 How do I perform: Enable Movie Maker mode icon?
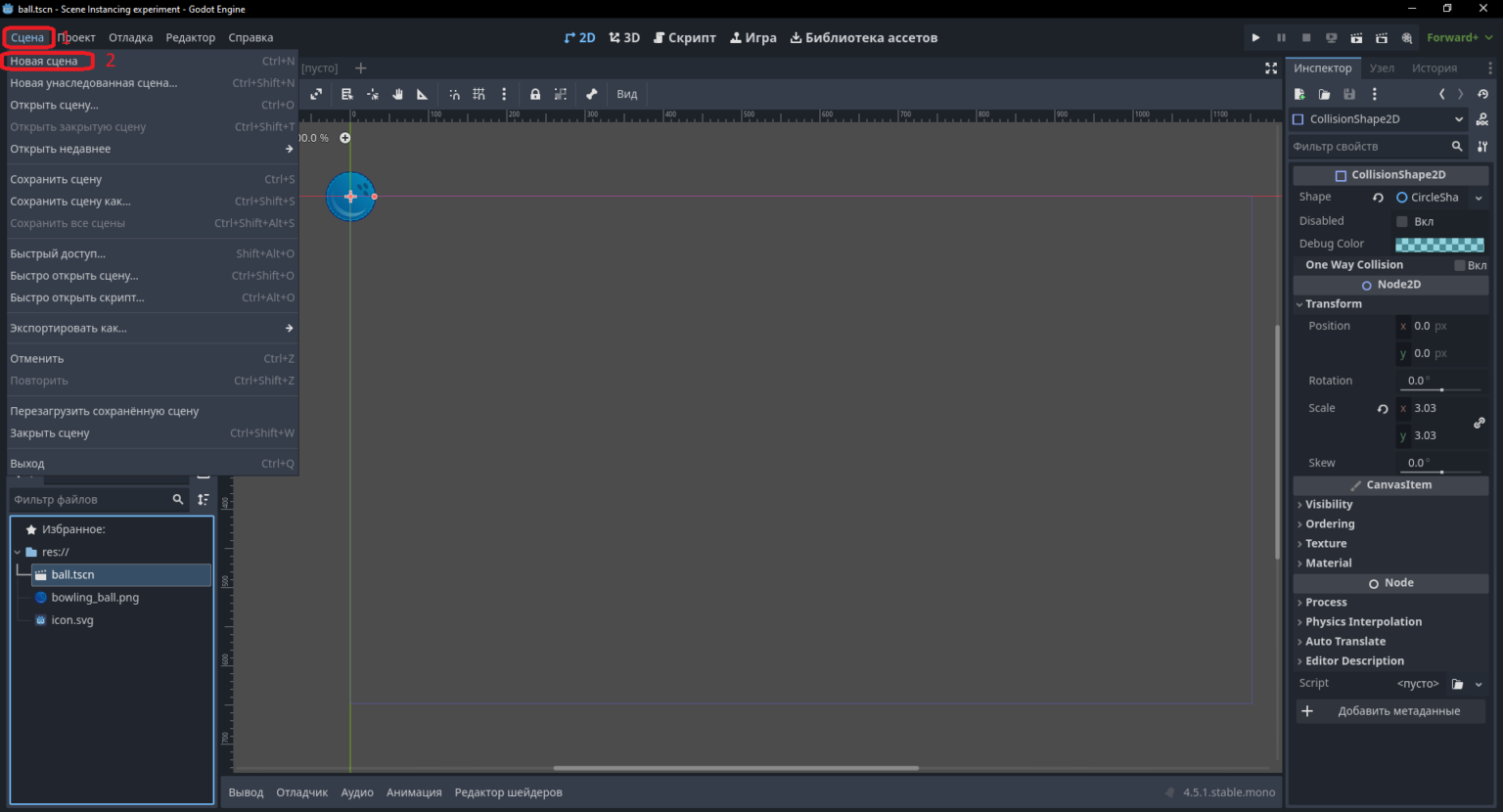1407,37
